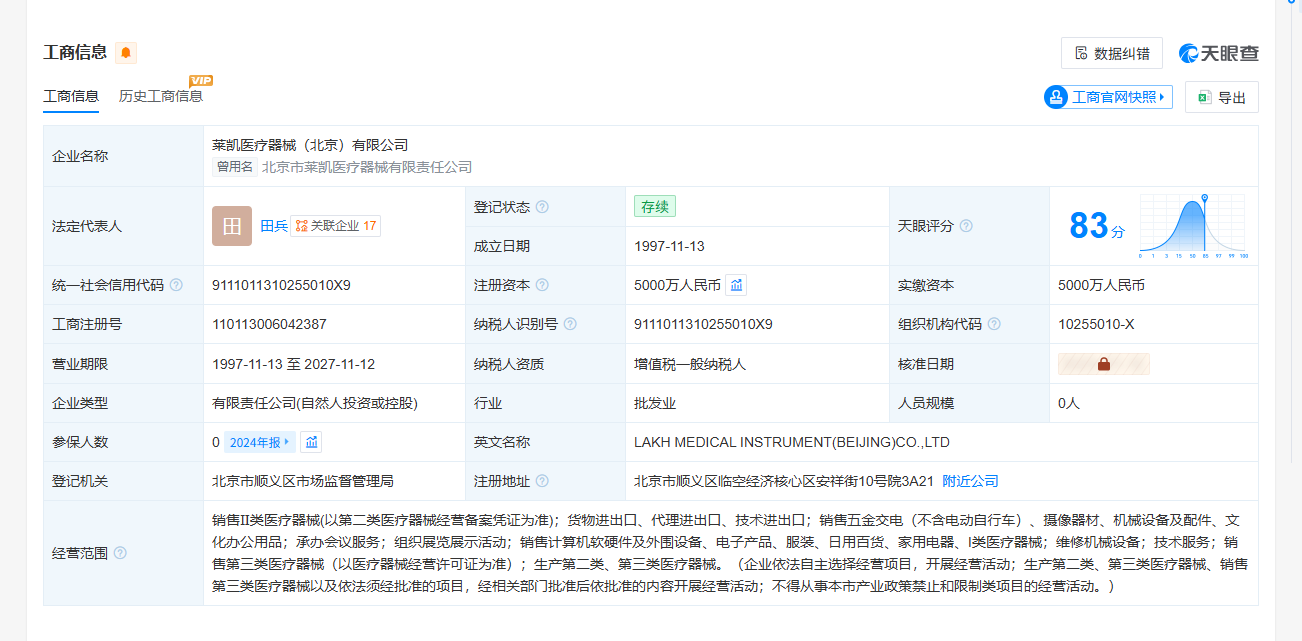
Task: Click the orange bell icon beside 工商信息
Action: click(x=126, y=53)
